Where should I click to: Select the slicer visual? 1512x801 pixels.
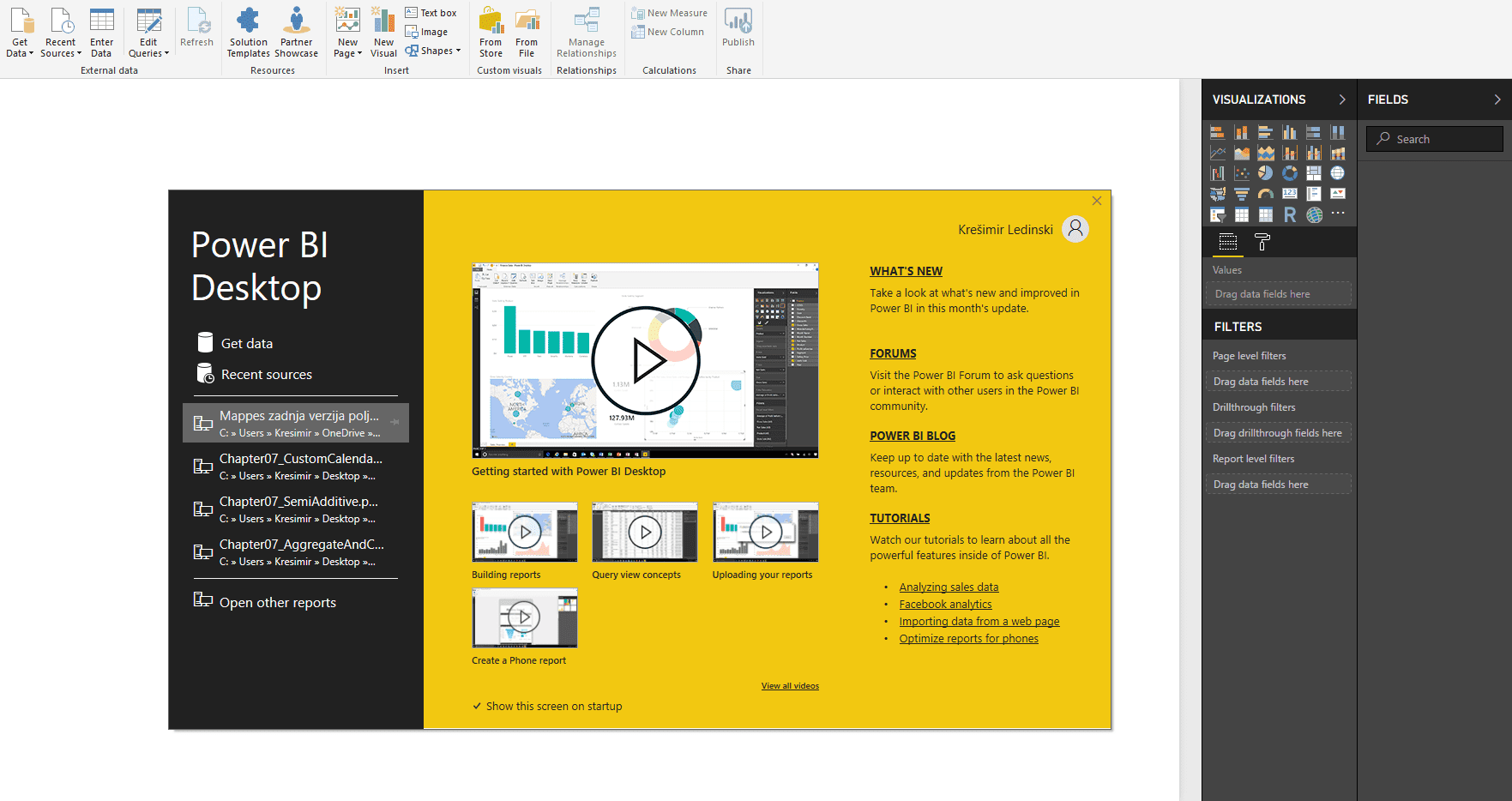point(1217,214)
